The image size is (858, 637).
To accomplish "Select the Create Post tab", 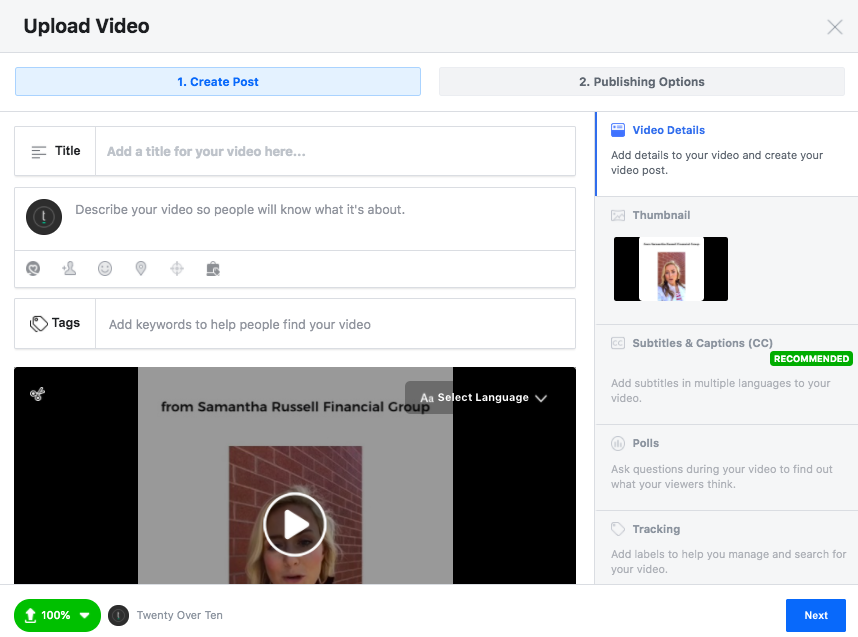I will tap(218, 82).
